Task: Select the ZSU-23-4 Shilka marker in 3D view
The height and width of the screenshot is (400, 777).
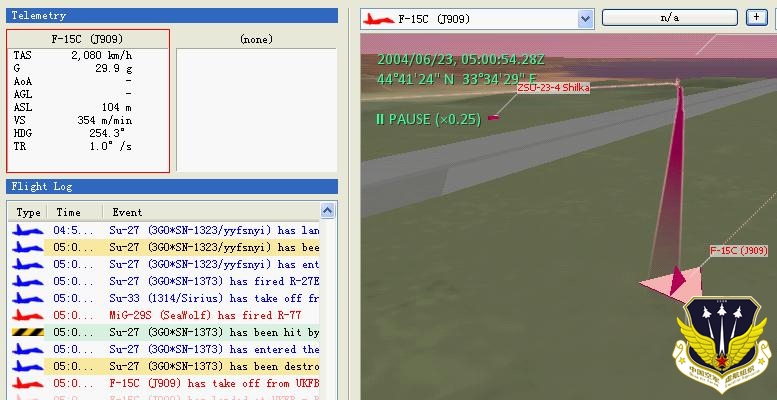Action: 493,117
